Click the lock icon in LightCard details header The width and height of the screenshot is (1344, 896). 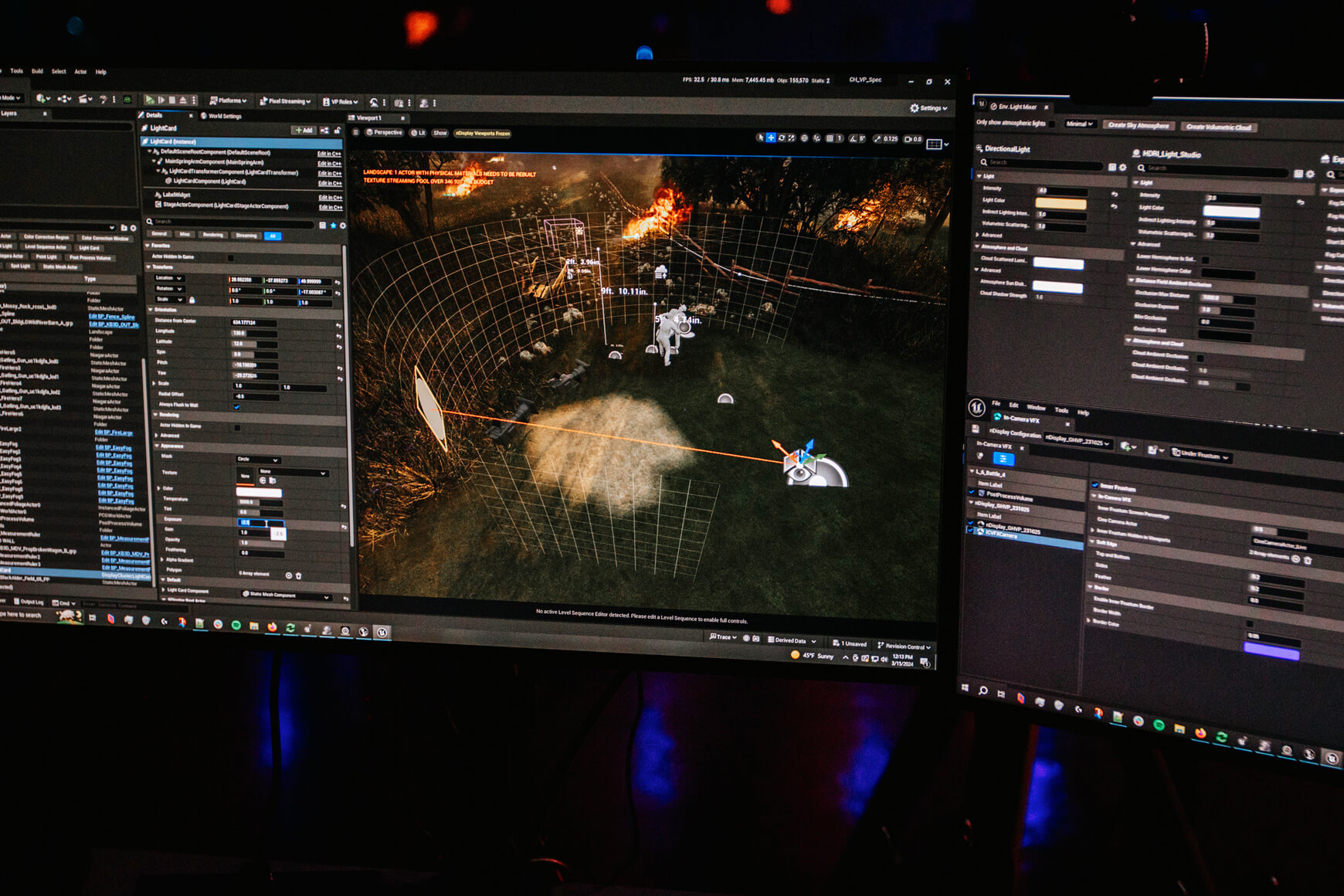(338, 131)
